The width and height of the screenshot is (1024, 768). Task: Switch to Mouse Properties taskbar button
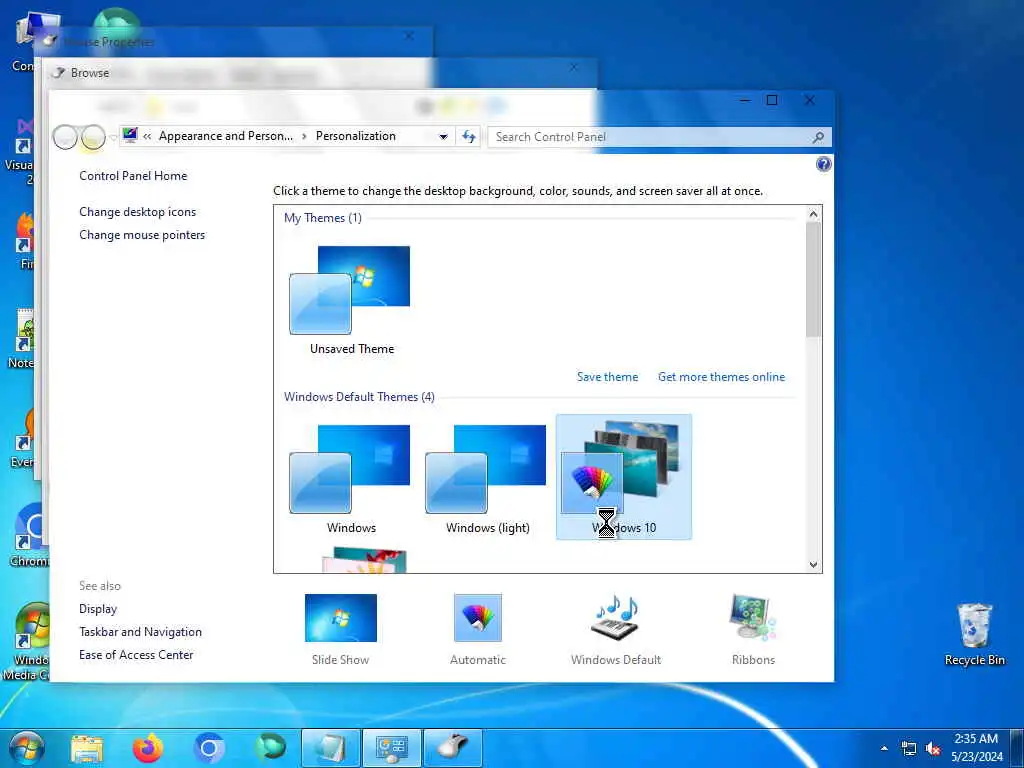[453, 748]
